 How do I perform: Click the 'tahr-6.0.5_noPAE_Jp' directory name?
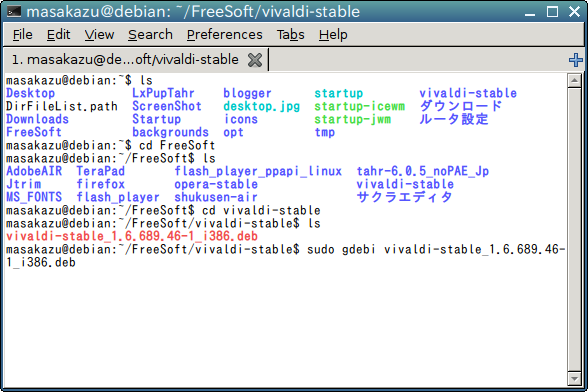(x=423, y=171)
